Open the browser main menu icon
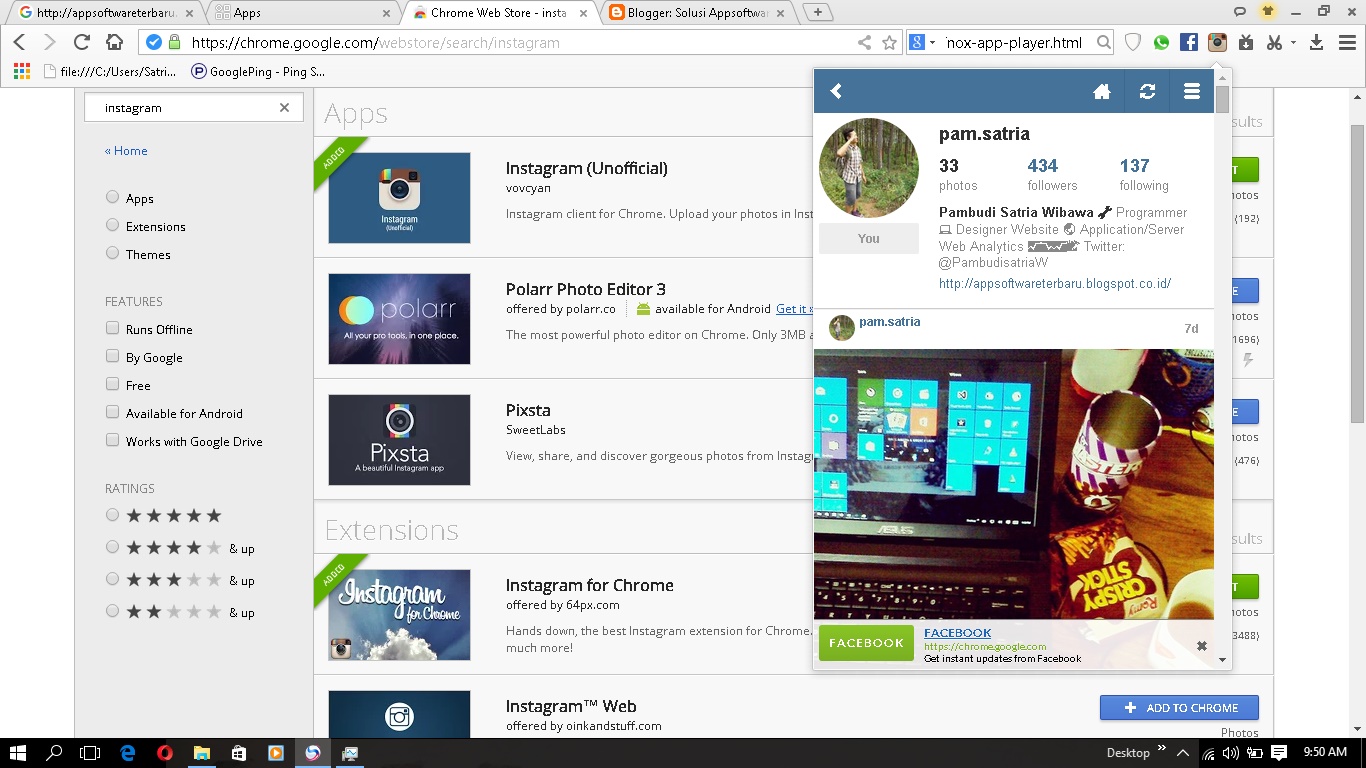 click(1345, 42)
